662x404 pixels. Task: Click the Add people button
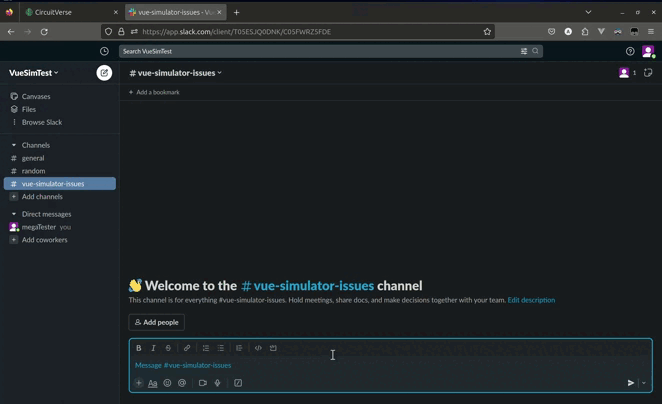pos(156,322)
